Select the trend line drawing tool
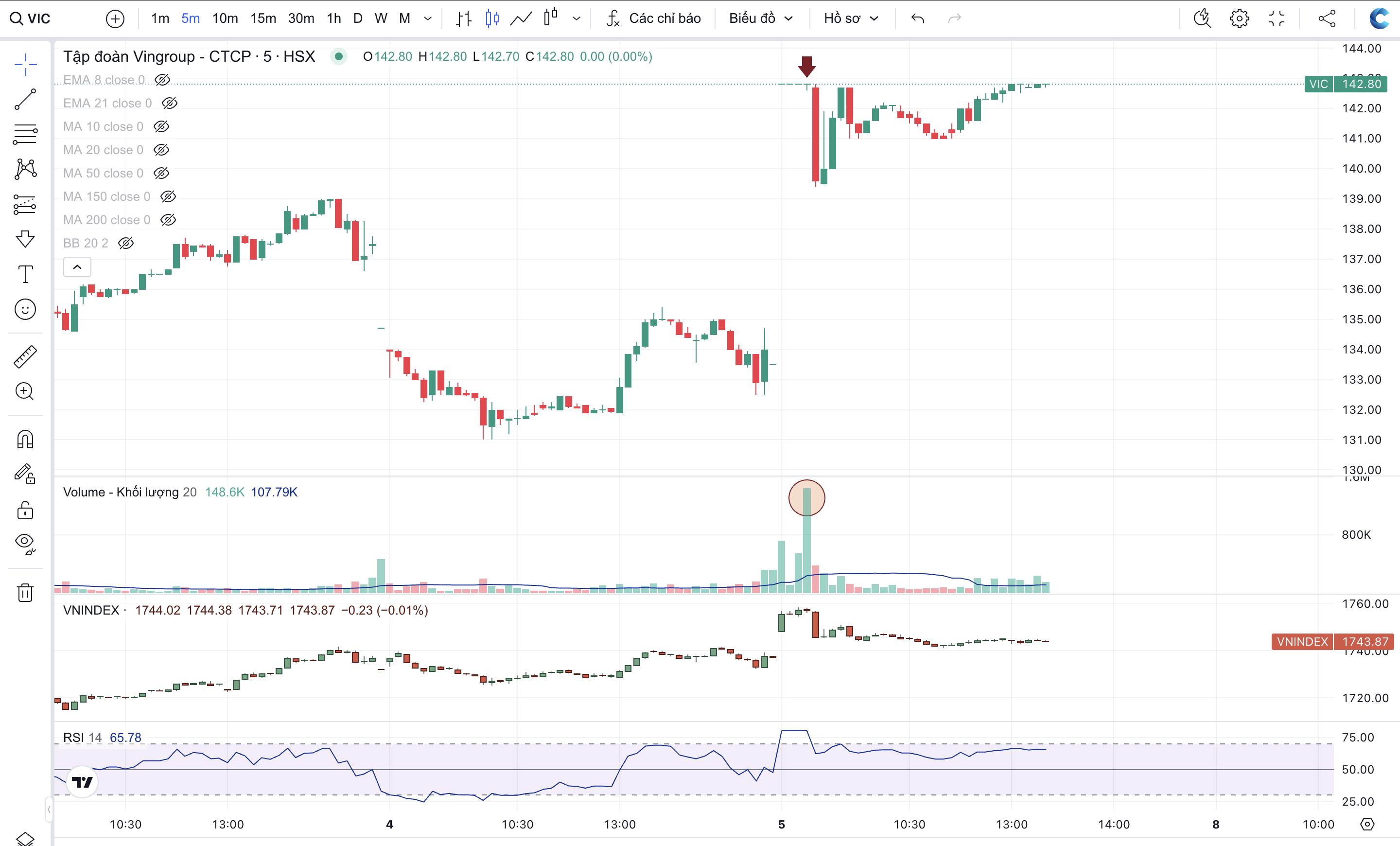This screenshot has width=1400, height=846. click(x=25, y=99)
